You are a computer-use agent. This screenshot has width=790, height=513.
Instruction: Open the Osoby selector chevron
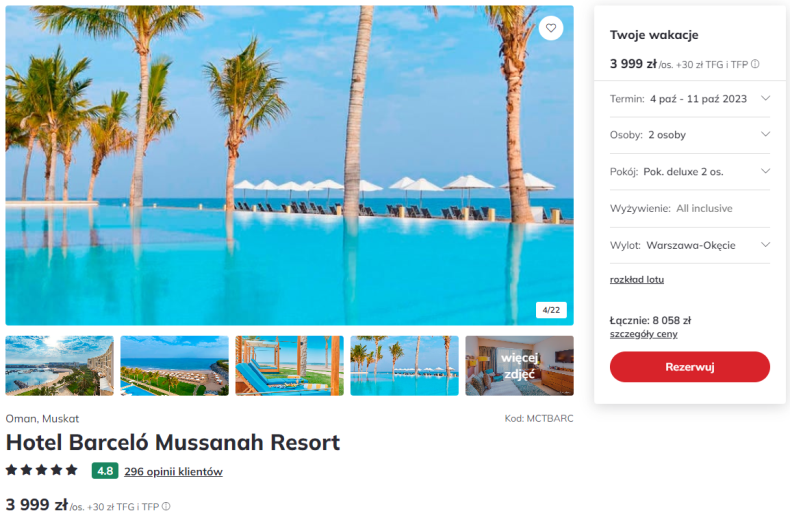(x=765, y=135)
